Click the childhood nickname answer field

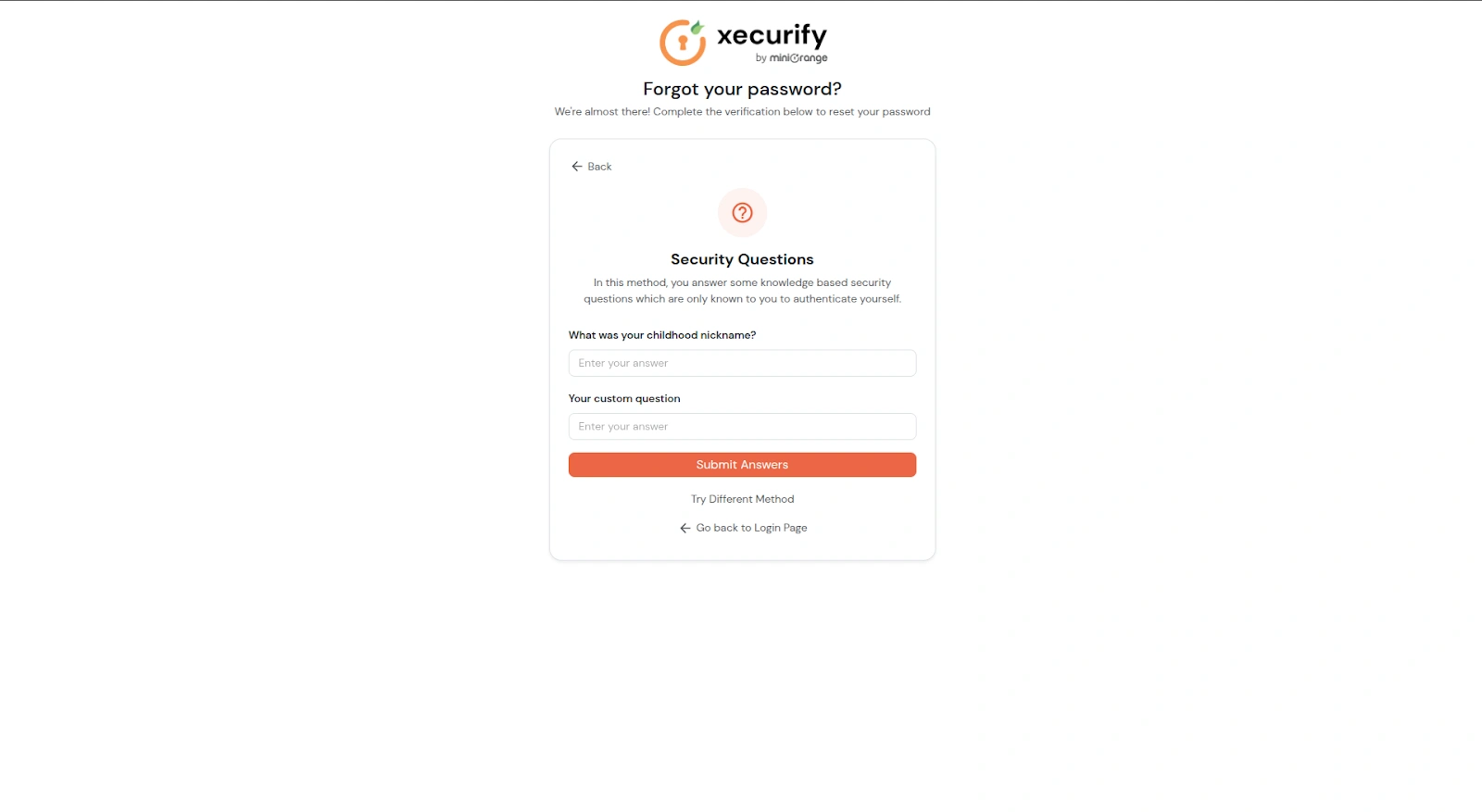click(x=741, y=363)
